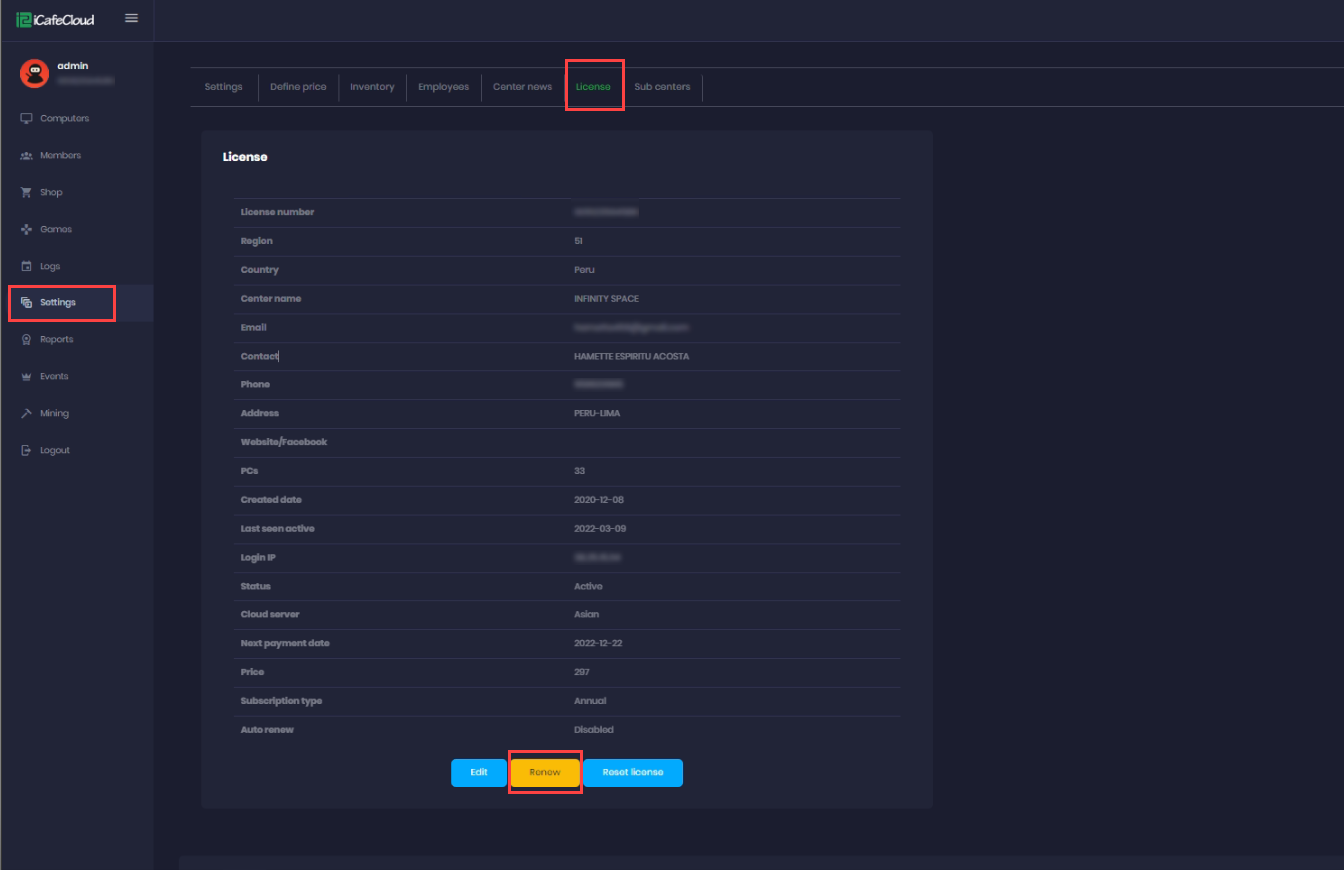Open Mining via its pickaxe icon
Screen dimensions: 1344x870
click(27, 413)
